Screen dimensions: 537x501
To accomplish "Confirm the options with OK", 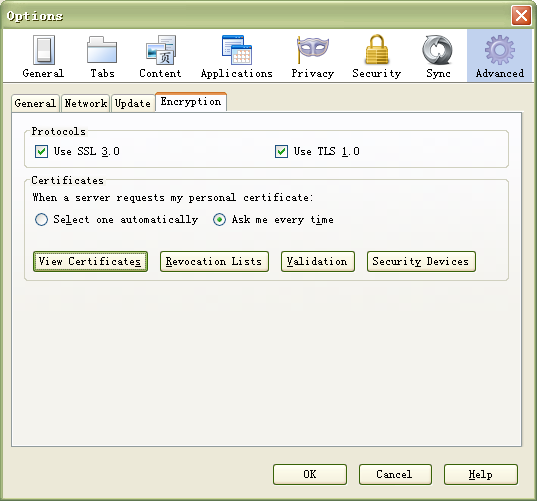I will [x=310, y=474].
